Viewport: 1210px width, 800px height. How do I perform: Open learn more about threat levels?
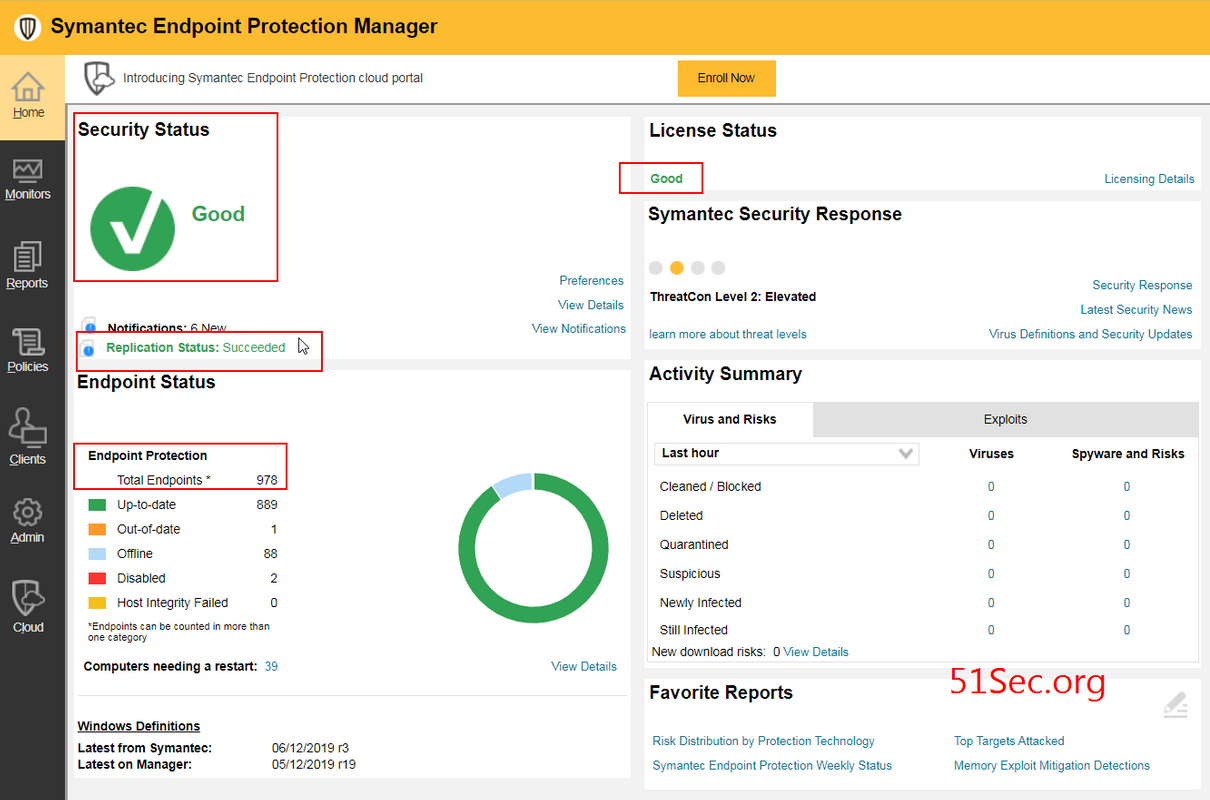[x=728, y=334]
